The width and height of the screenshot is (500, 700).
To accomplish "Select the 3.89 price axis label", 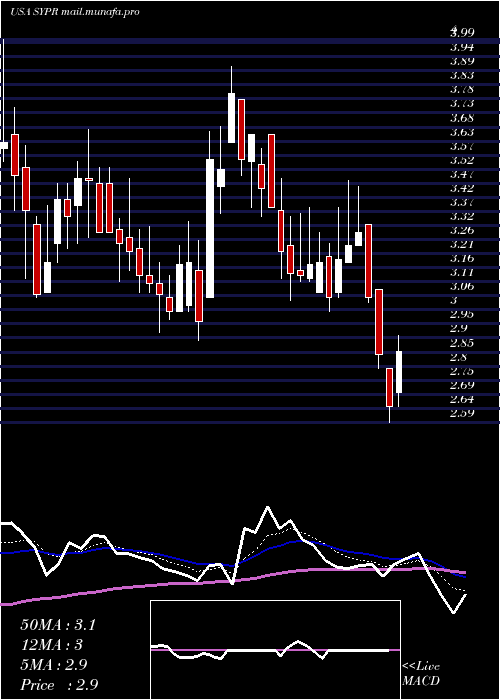I will tap(462, 61).
